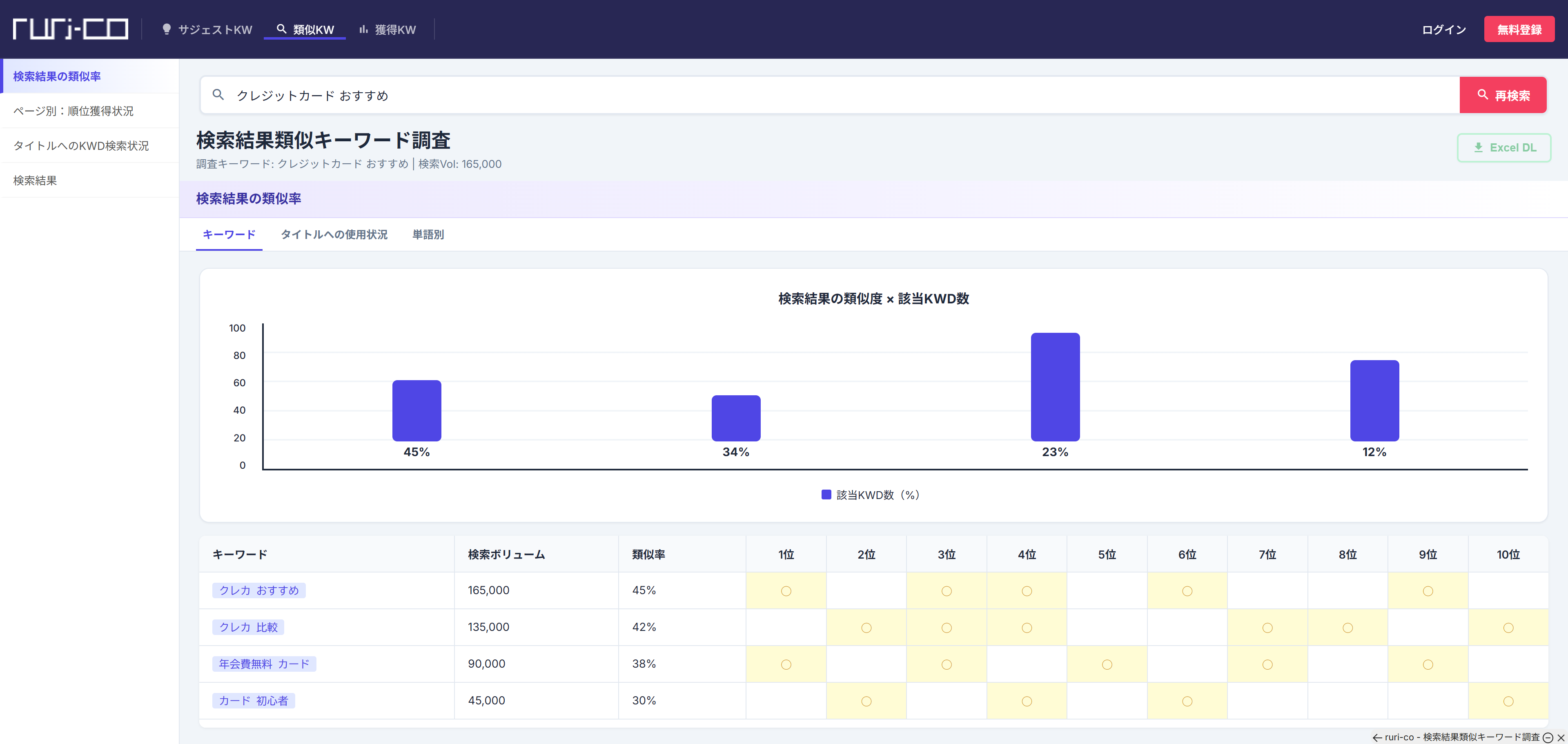The width and height of the screenshot is (1568, 744).
Task: Open the 類似KW navigation item
Action: pos(305,29)
